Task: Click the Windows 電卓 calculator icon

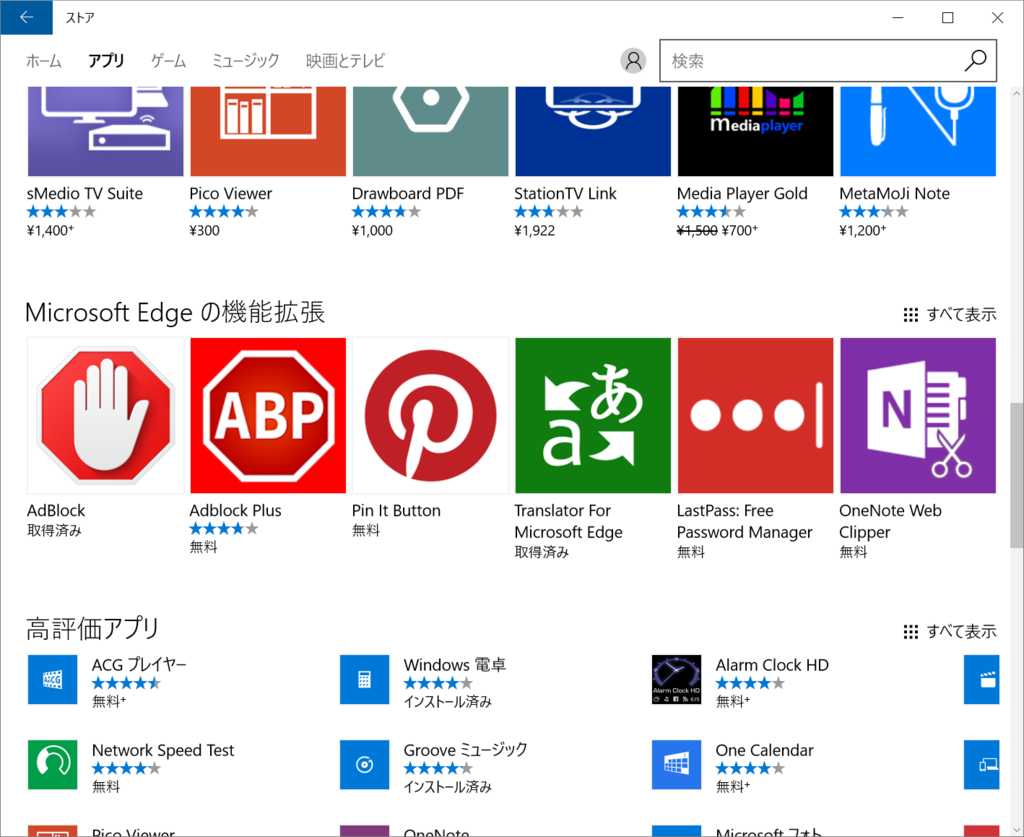Action: tap(364, 680)
